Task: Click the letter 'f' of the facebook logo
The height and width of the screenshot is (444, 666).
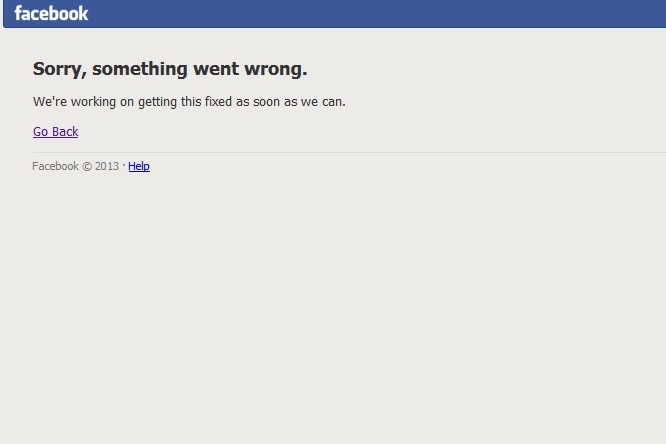Action: (18, 13)
